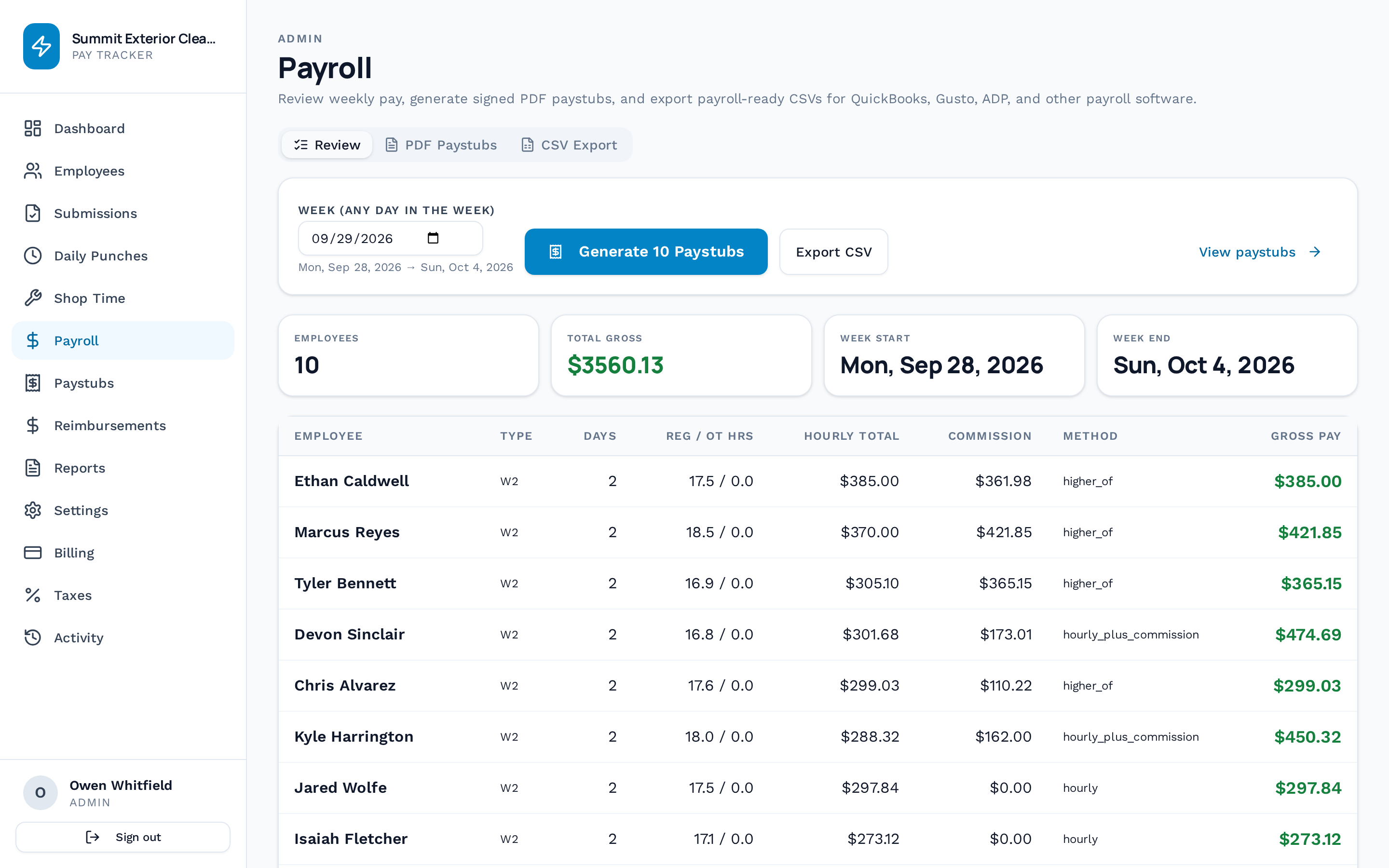Click Kyle Harrington's name
This screenshot has width=1389, height=868.
[x=354, y=736]
